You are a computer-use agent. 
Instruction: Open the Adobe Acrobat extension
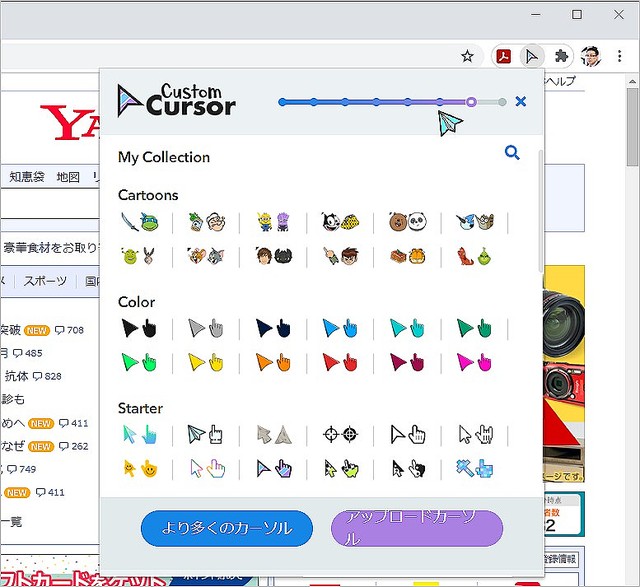(x=504, y=56)
